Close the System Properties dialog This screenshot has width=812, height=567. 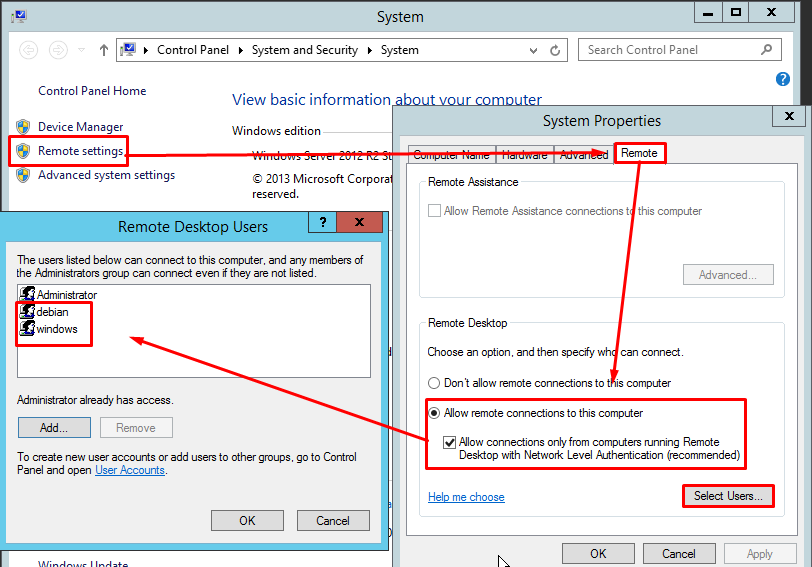coord(789,116)
